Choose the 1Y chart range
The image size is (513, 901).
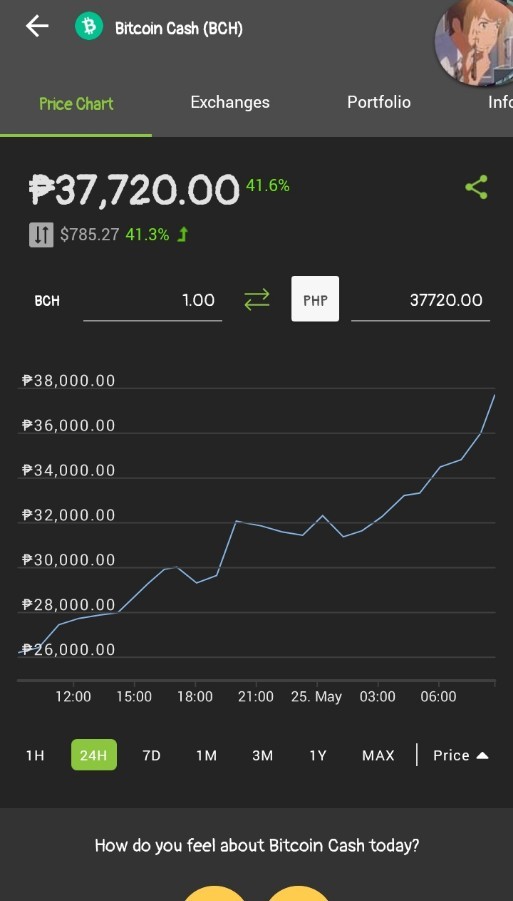318,755
